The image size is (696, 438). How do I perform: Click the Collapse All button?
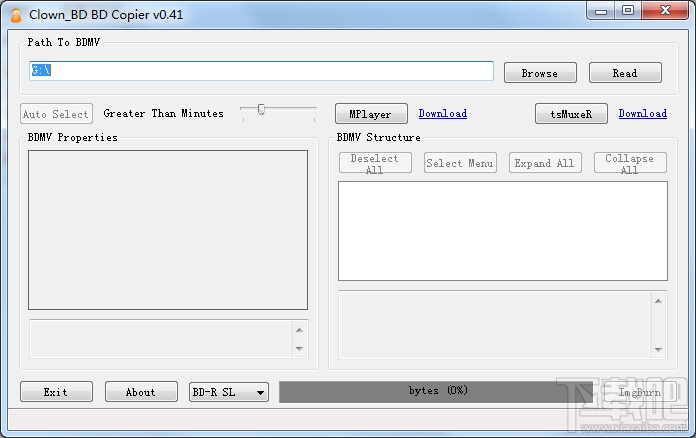(630, 163)
